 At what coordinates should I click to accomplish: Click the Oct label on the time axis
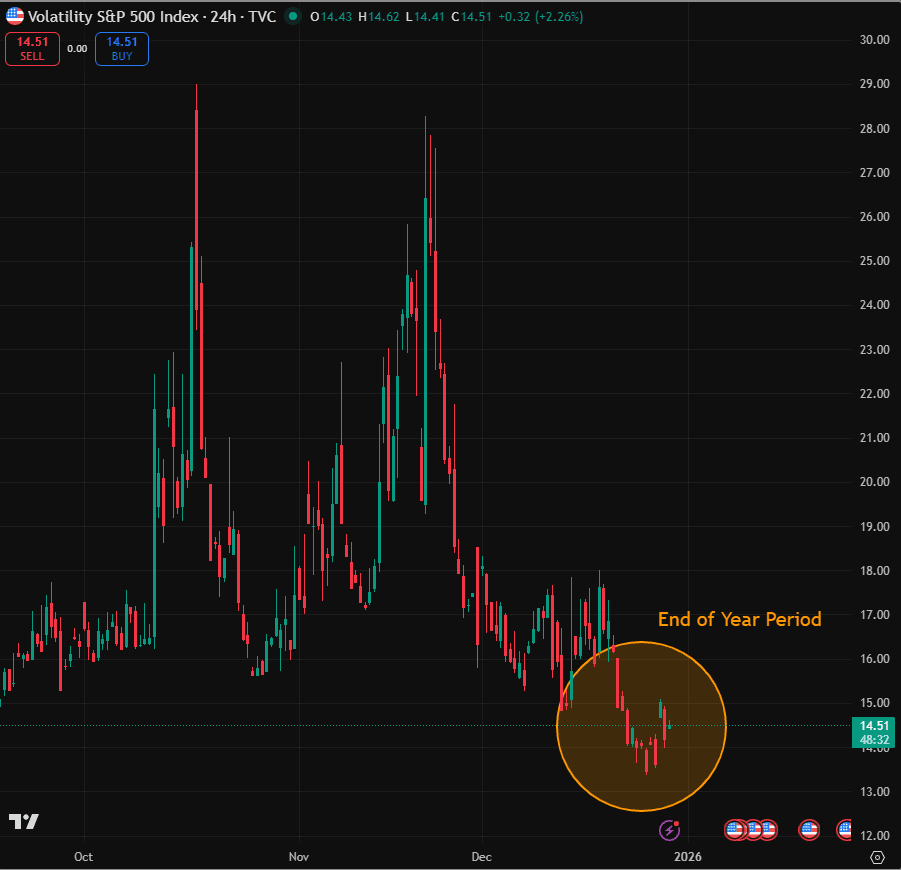click(x=83, y=857)
